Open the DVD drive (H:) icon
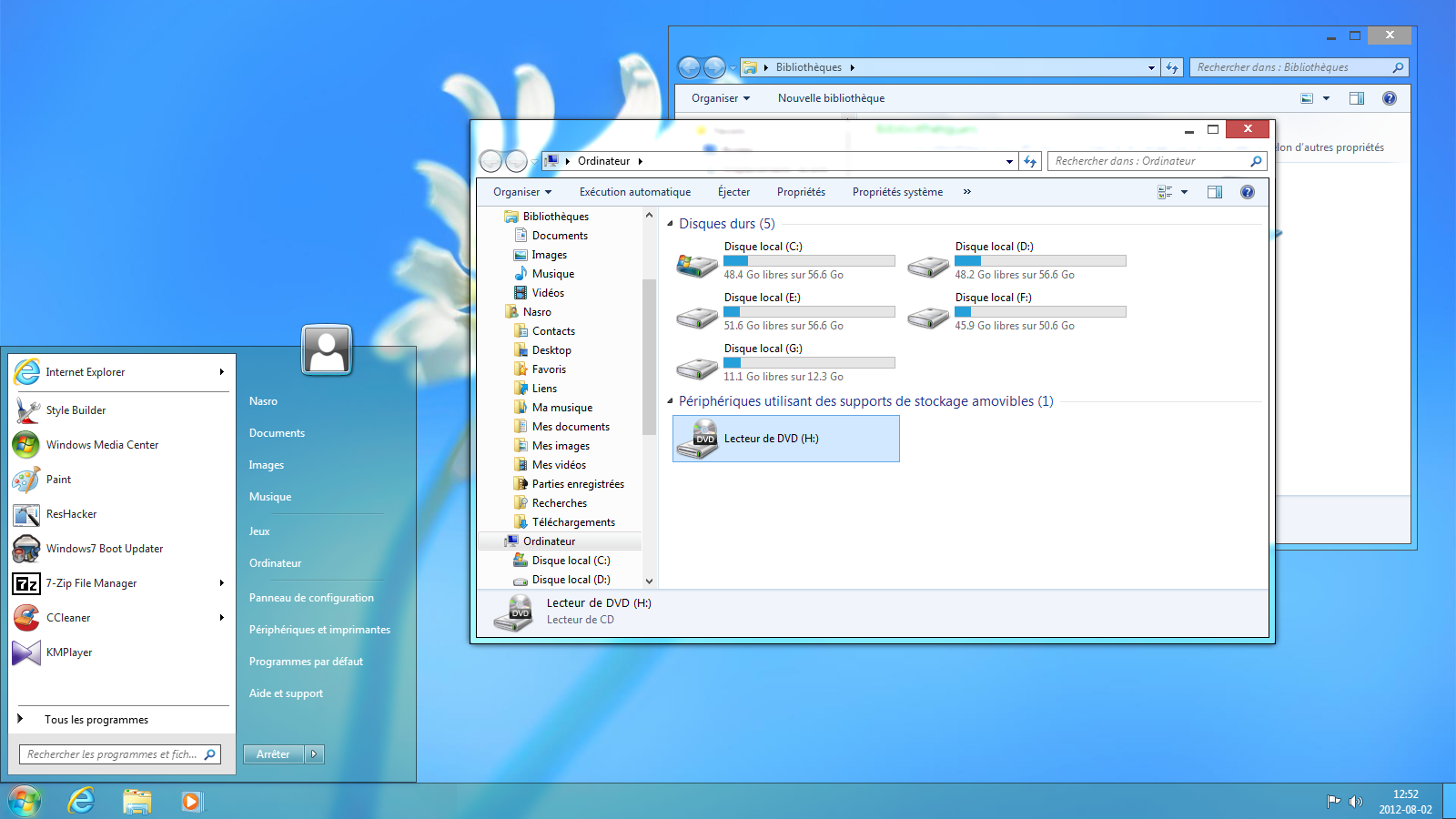Screen dimensions: 1456x819 click(x=698, y=439)
